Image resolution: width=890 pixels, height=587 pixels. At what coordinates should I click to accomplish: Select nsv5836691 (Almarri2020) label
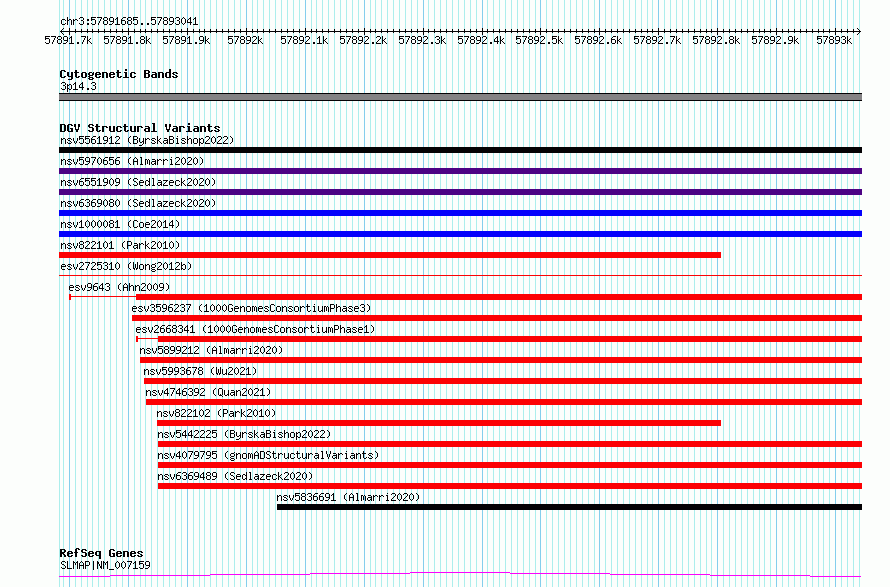[x=349, y=497]
